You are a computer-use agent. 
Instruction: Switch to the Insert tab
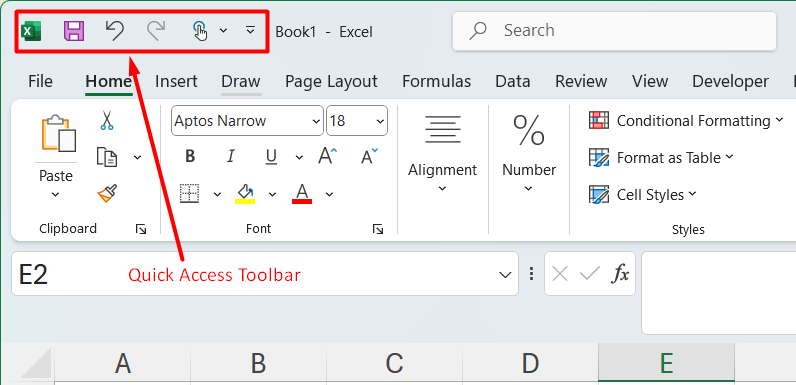coord(176,81)
